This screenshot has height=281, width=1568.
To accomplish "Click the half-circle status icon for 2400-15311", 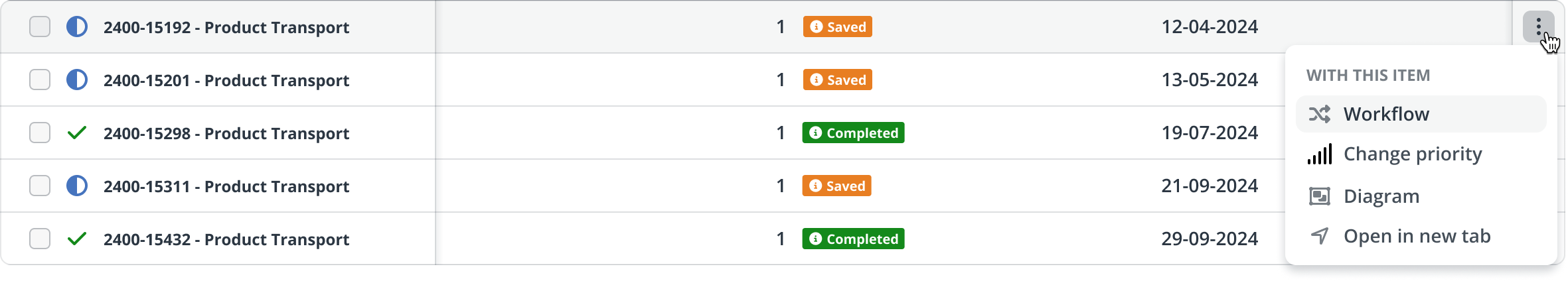I will click(77, 186).
